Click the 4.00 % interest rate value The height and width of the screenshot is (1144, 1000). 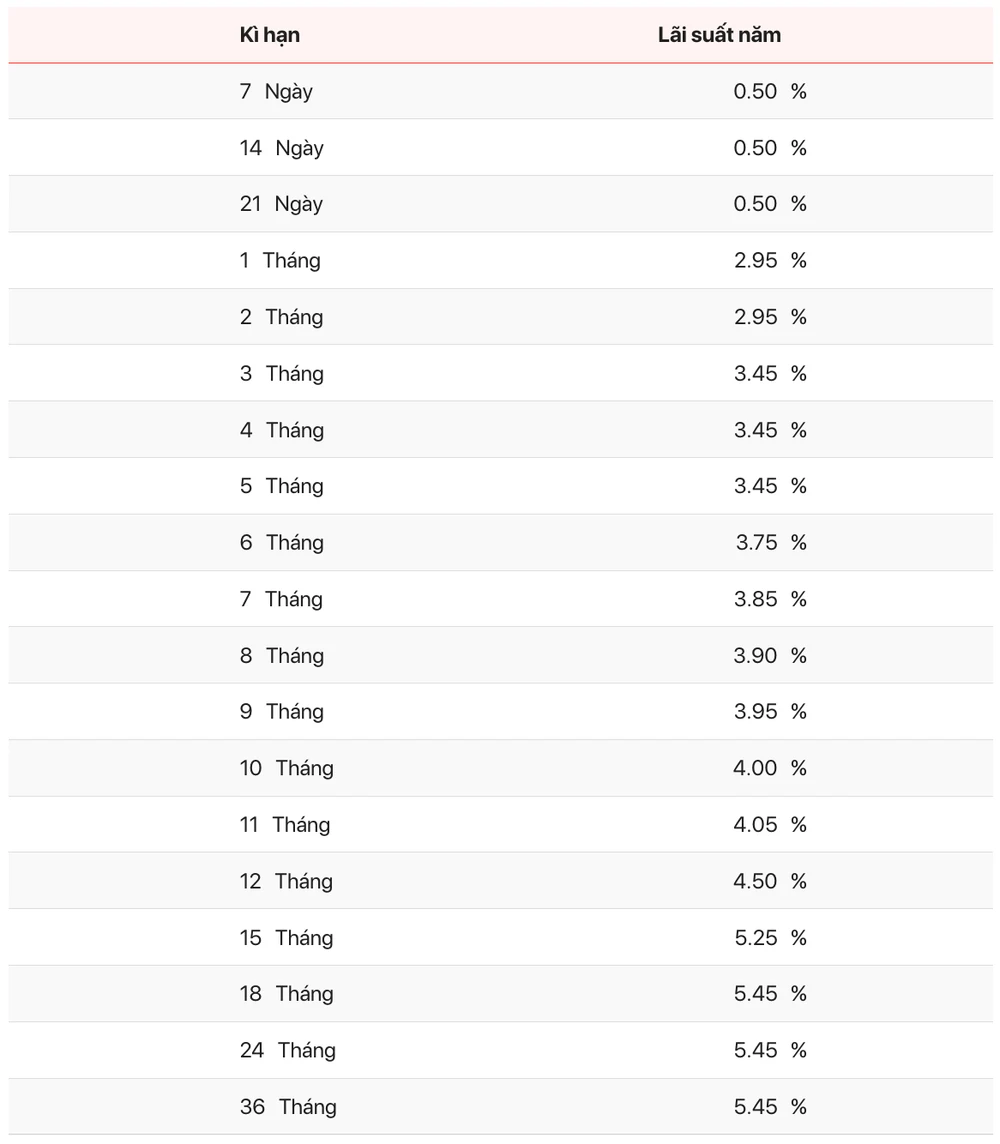(x=770, y=768)
